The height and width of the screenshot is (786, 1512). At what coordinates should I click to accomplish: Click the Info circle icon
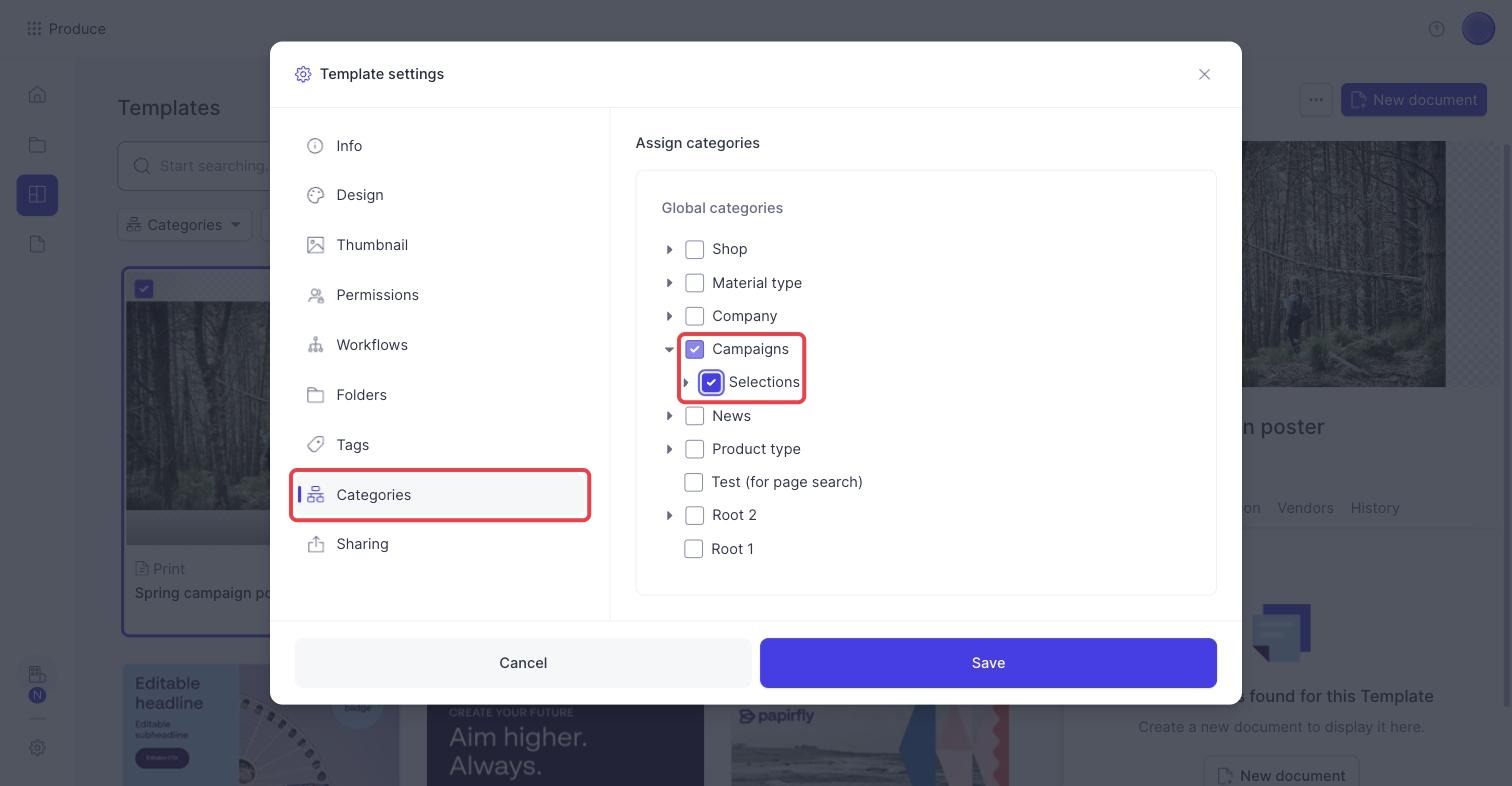[x=315, y=146]
